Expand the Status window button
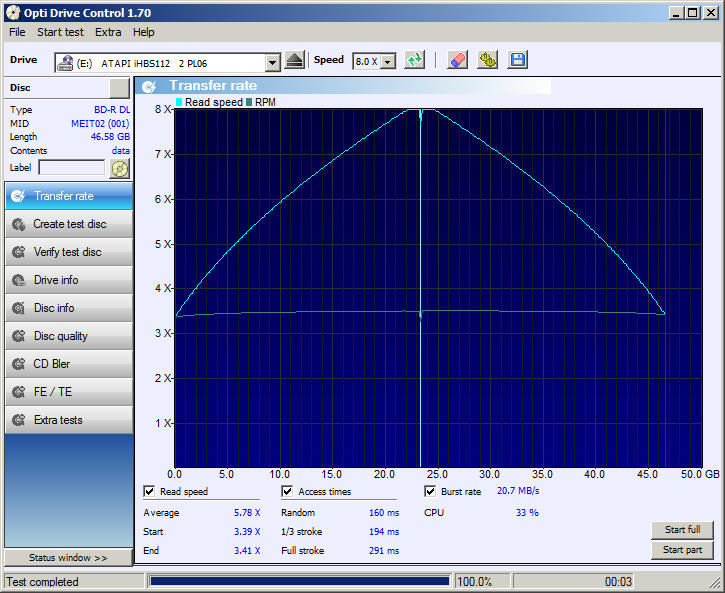725x593 pixels. pyautogui.click(x=68, y=557)
